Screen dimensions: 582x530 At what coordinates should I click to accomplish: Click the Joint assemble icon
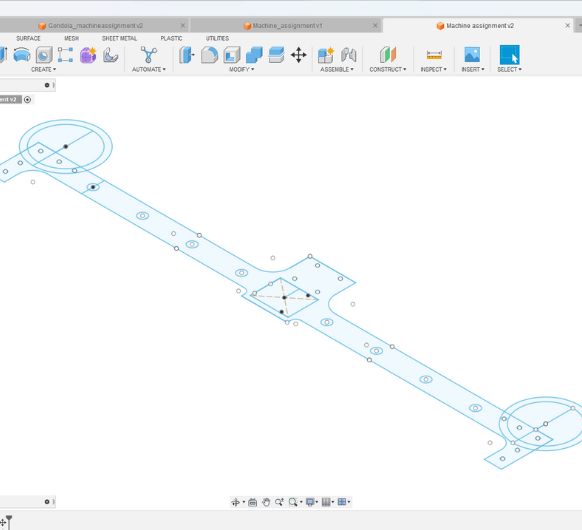[348, 55]
